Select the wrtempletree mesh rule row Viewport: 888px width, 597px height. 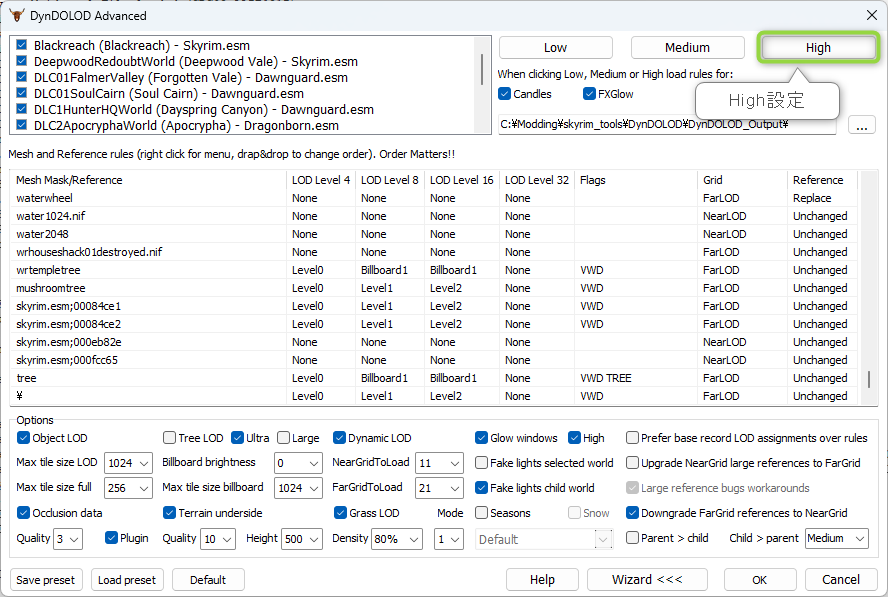(436, 270)
